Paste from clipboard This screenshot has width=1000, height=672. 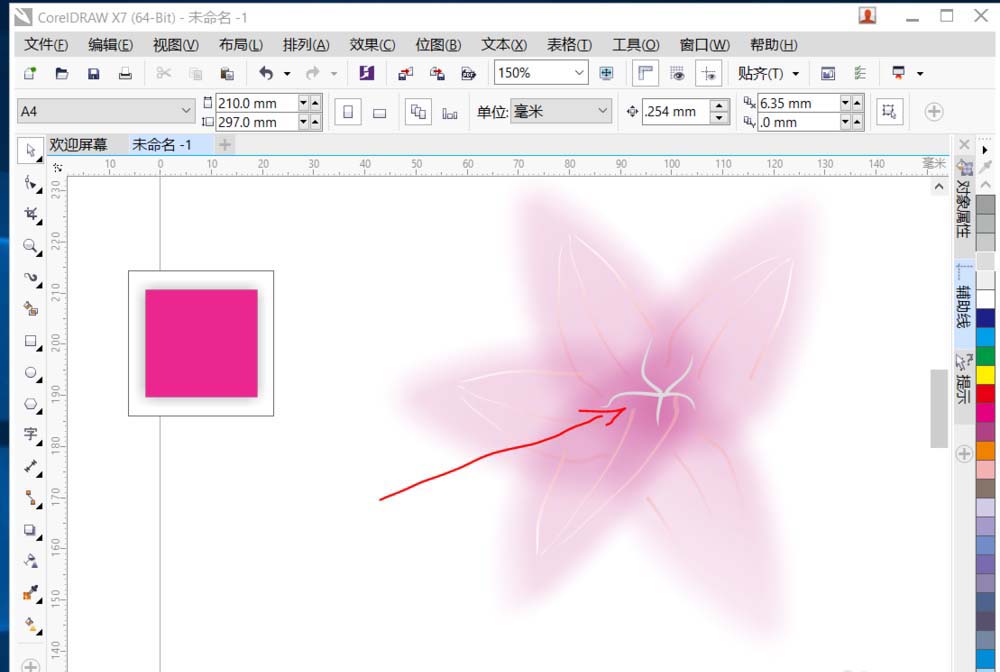(227, 73)
